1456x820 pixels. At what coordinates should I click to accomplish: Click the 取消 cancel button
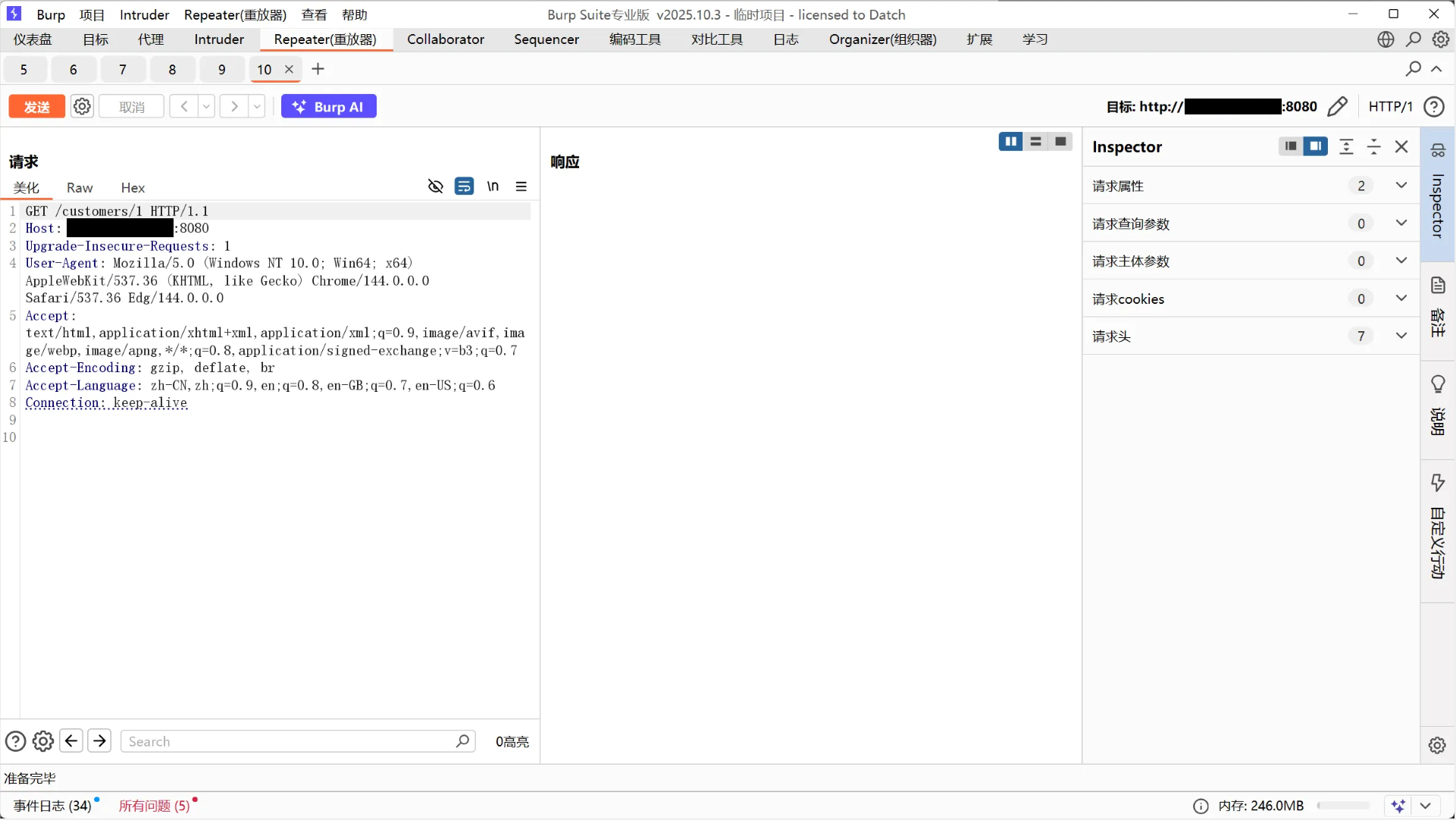[x=132, y=107]
